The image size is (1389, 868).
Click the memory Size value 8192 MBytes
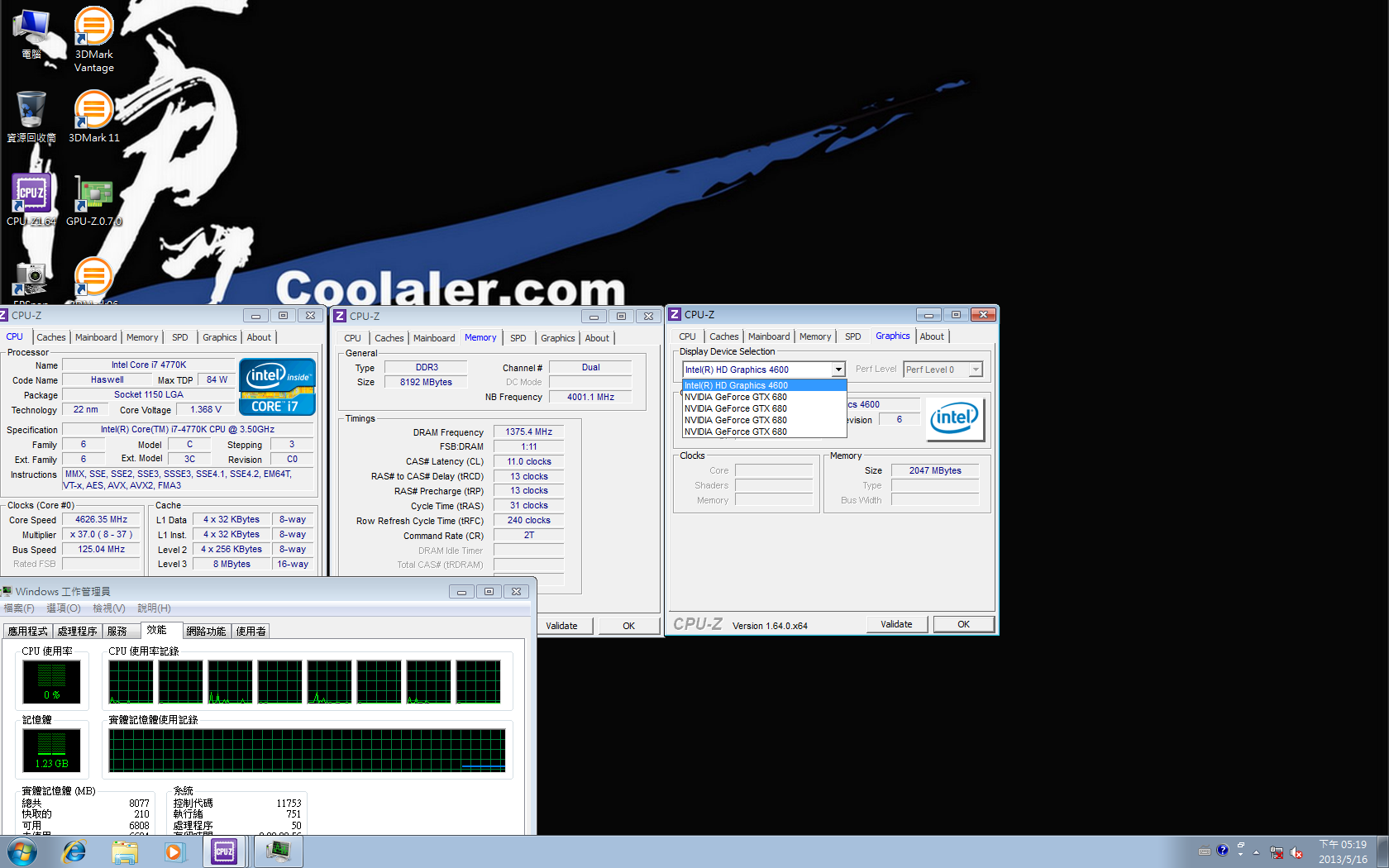426,382
